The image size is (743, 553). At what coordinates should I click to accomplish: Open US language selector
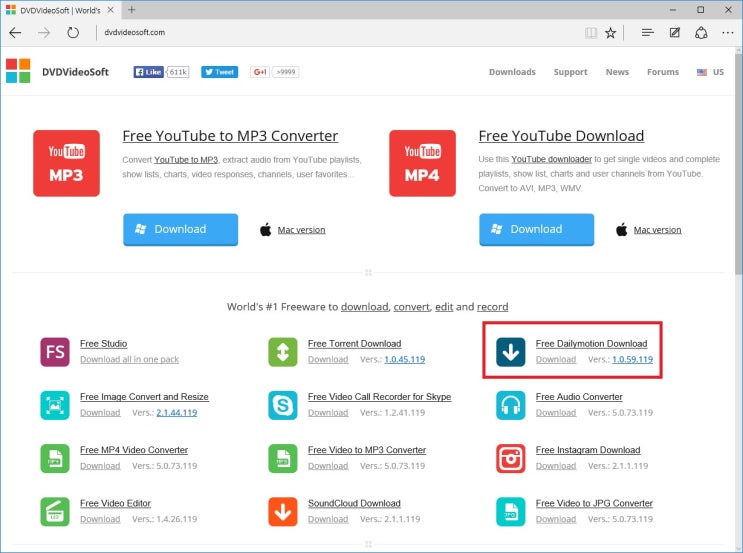pos(710,72)
